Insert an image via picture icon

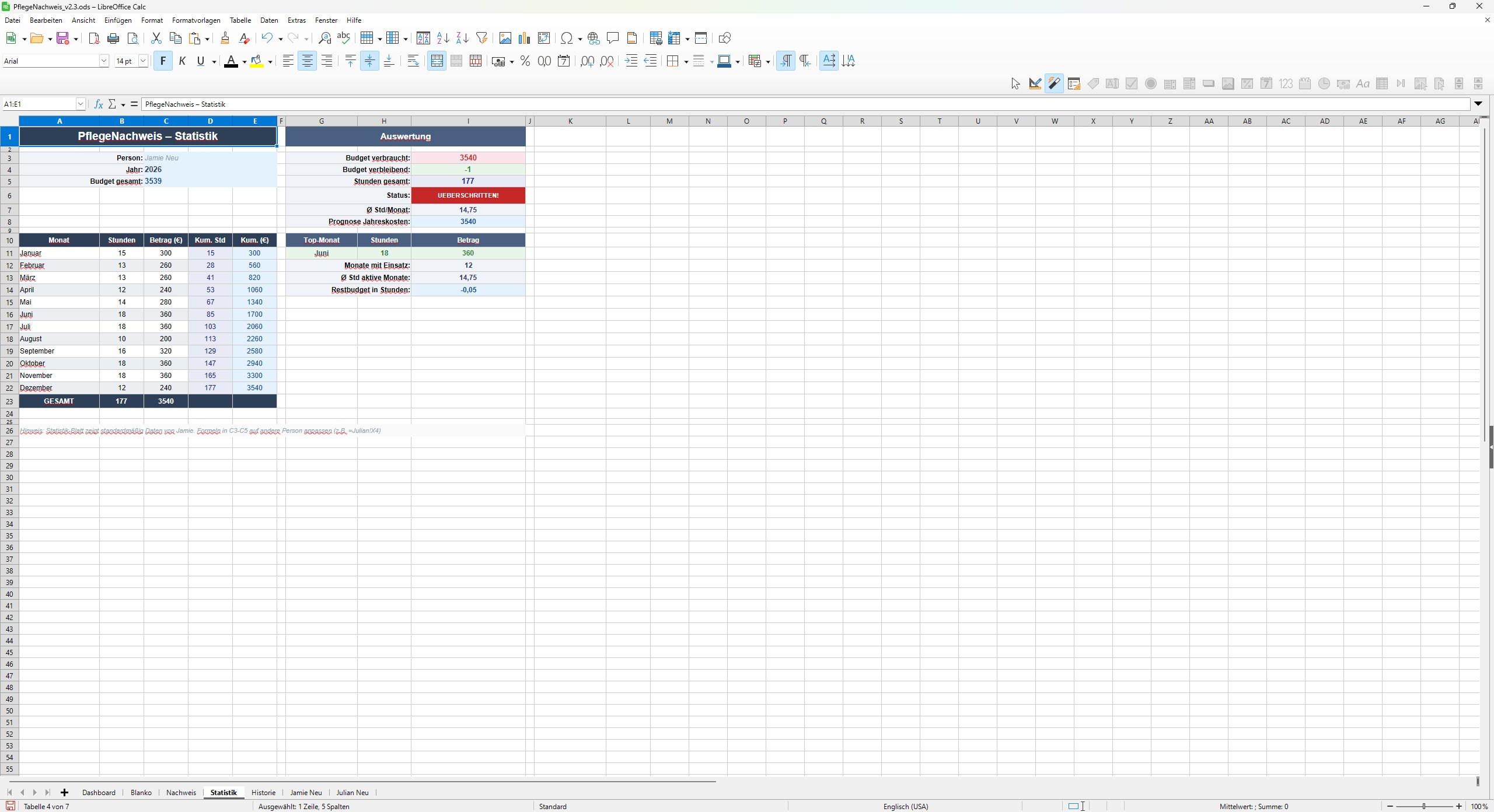click(505, 38)
